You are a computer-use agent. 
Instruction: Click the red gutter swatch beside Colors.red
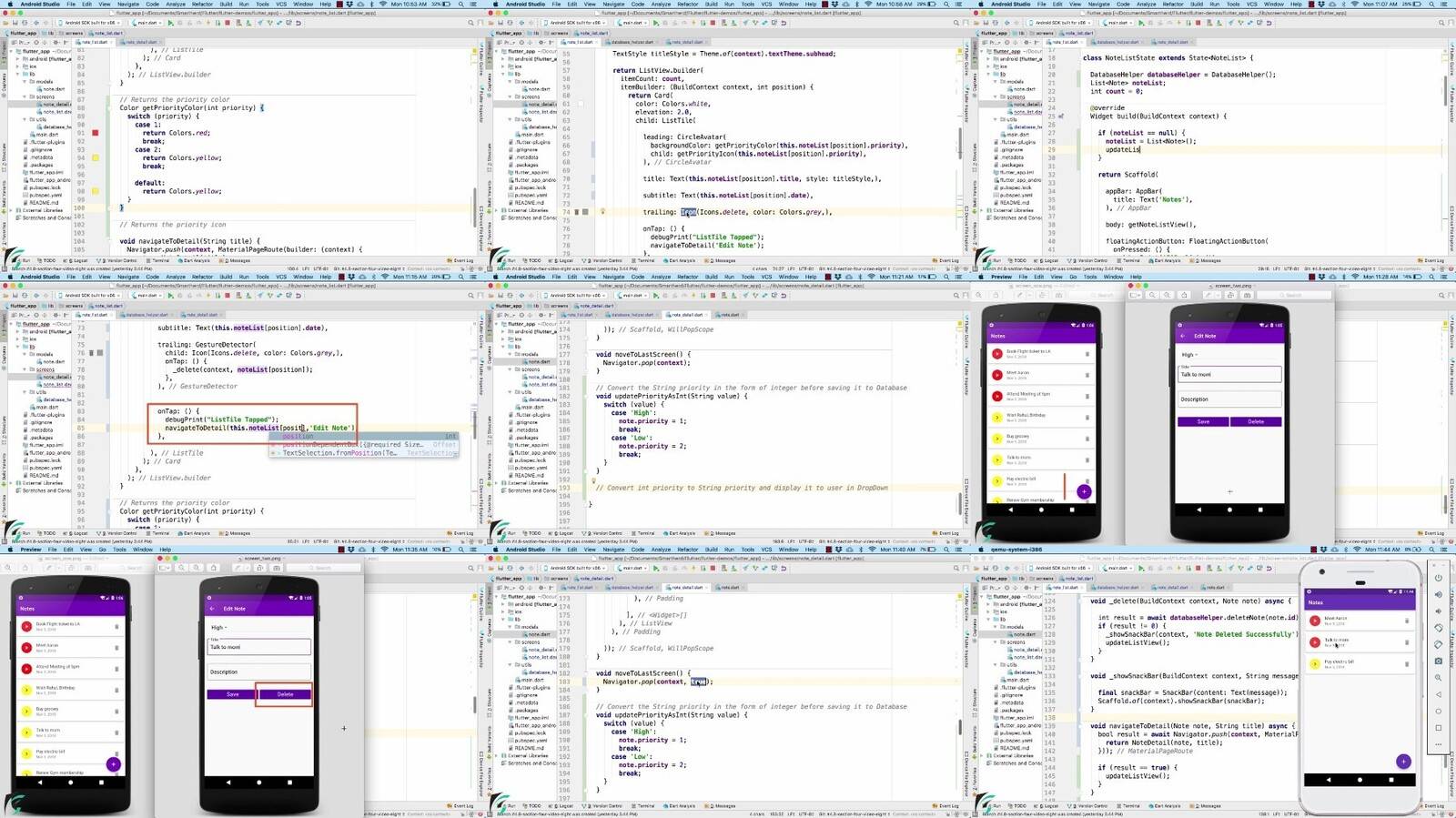coord(95,133)
